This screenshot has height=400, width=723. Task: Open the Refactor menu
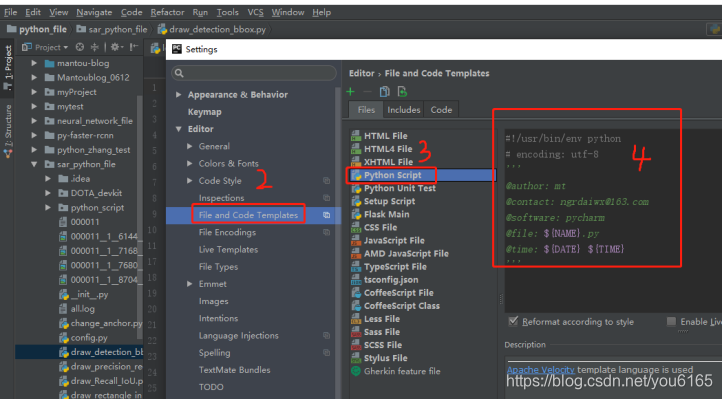click(167, 12)
